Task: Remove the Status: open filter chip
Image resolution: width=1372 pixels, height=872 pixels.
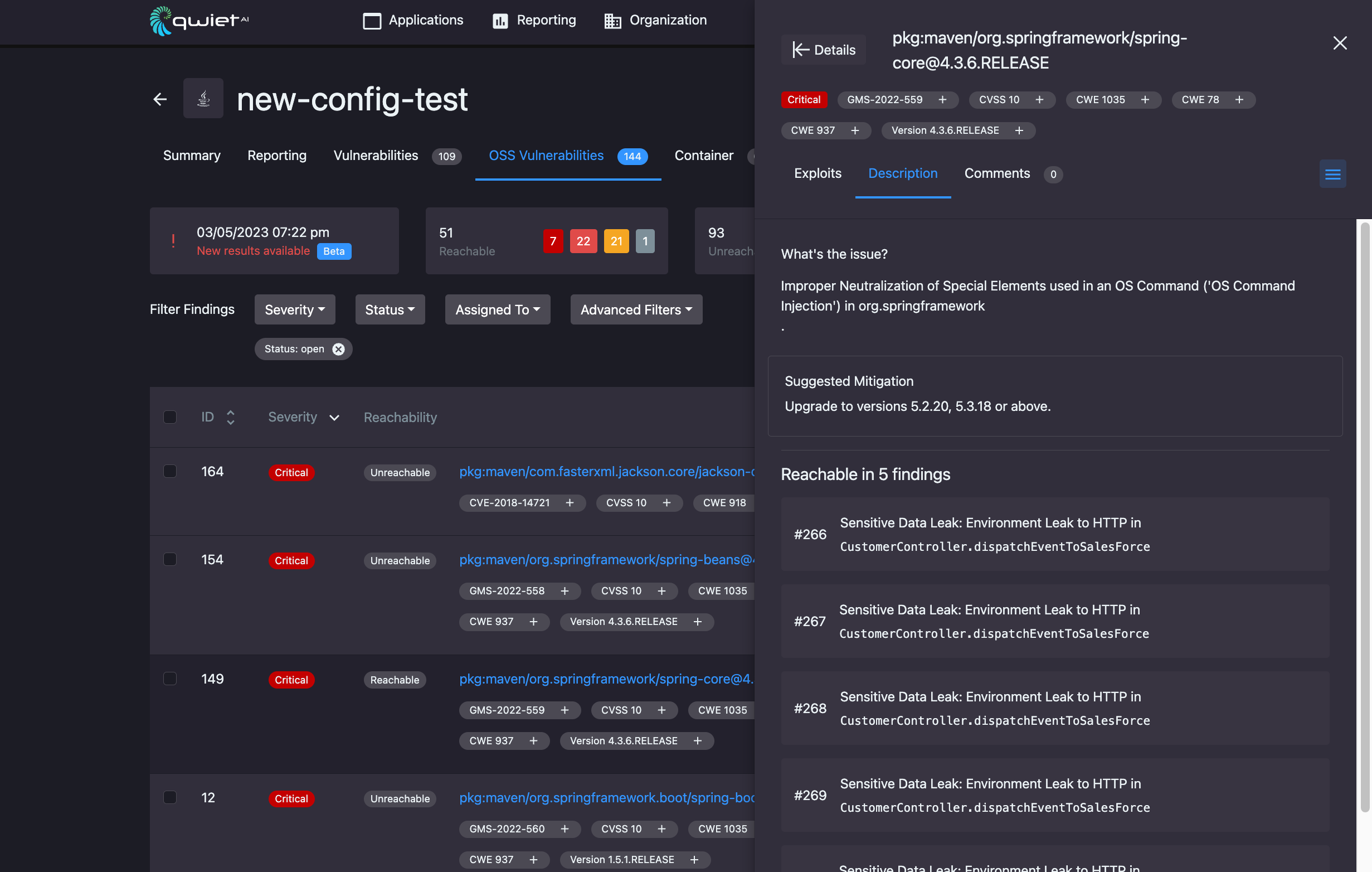Action: pyautogui.click(x=338, y=349)
